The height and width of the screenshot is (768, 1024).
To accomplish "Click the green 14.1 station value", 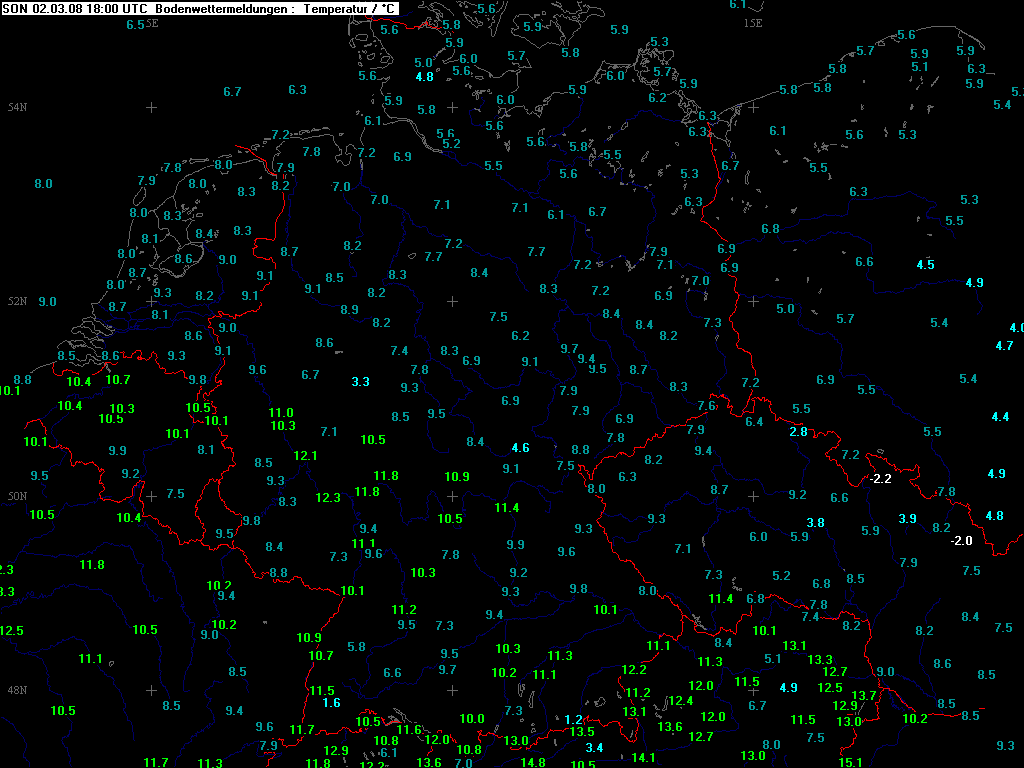I will tap(644, 757).
